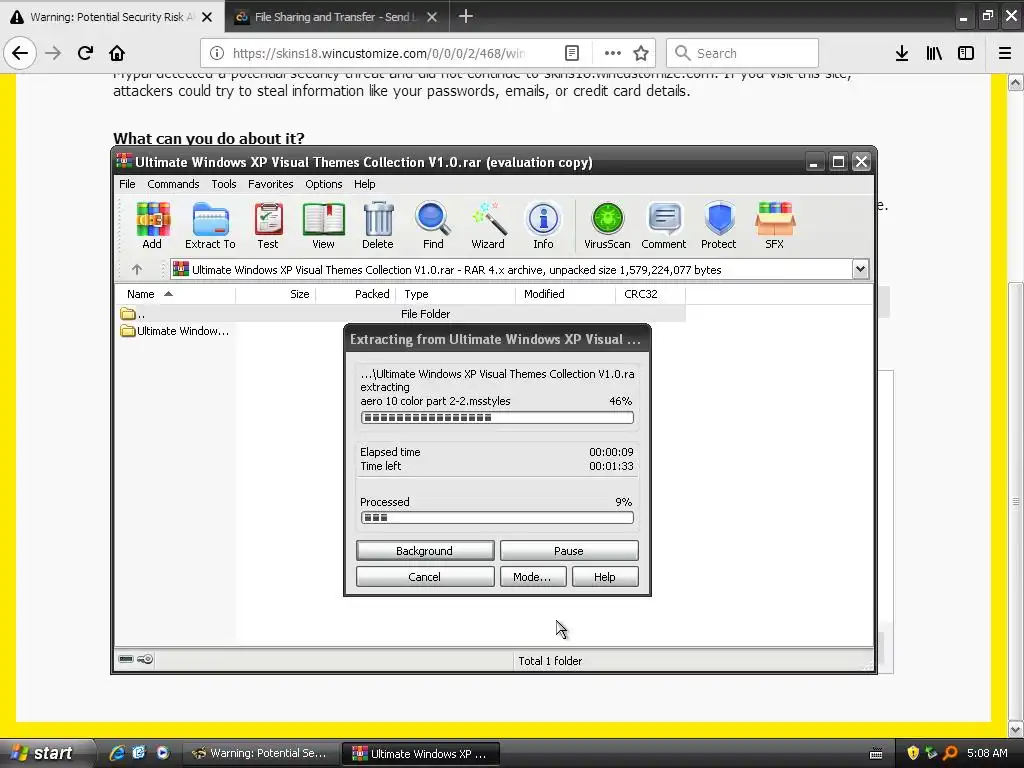This screenshot has height=768, width=1024.
Task: Click the Firefox Search input field
Action: coord(743,53)
